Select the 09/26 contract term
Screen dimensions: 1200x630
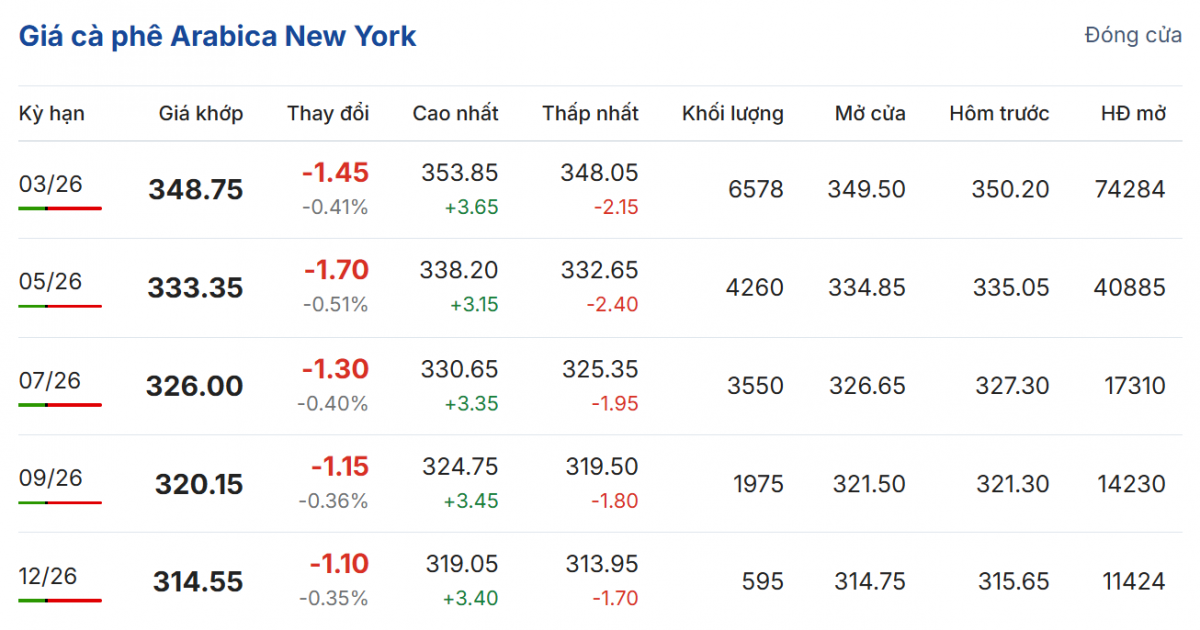coord(51,478)
